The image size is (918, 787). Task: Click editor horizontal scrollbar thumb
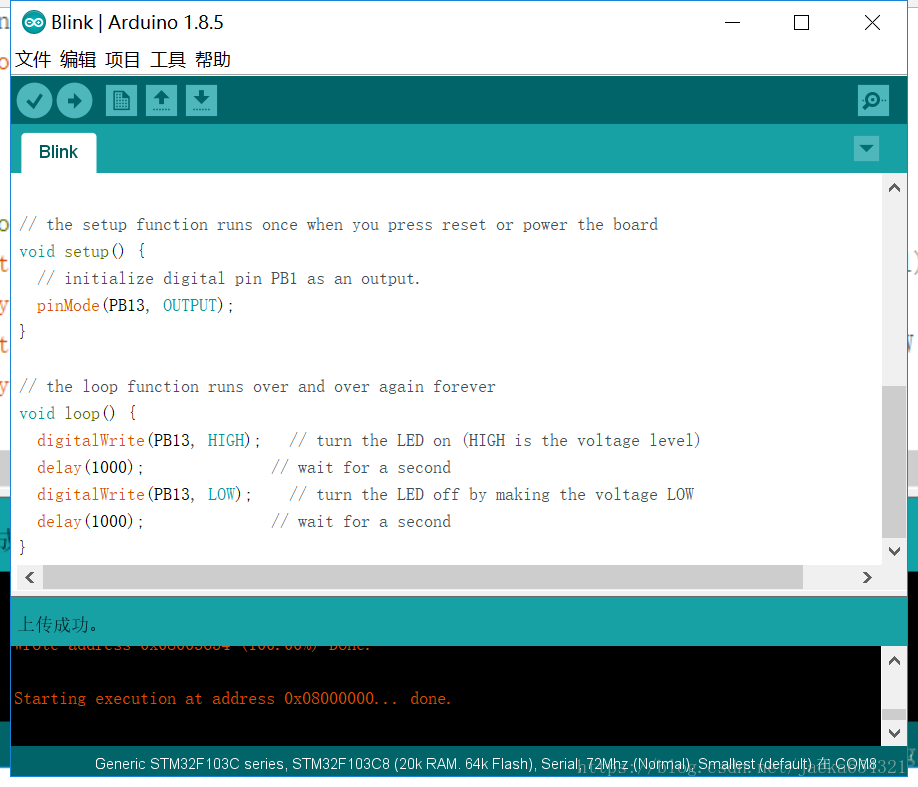(423, 577)
